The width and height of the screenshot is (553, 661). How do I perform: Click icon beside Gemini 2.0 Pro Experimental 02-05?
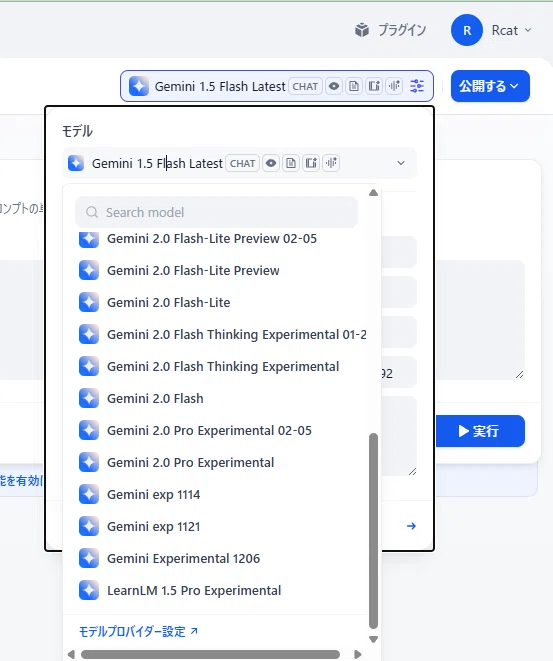[x=89, y=430]
